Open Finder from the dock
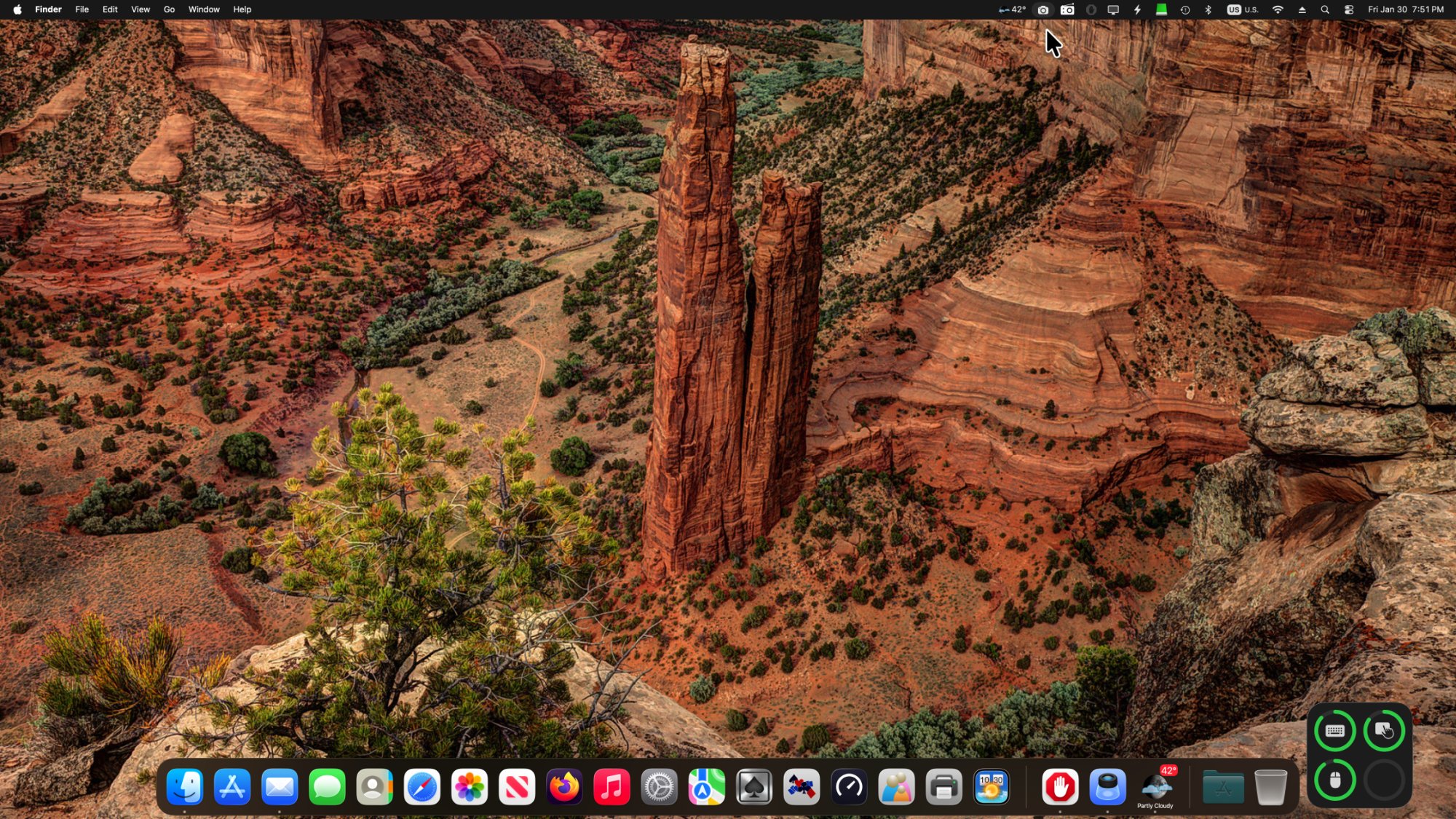 point(184,787)
